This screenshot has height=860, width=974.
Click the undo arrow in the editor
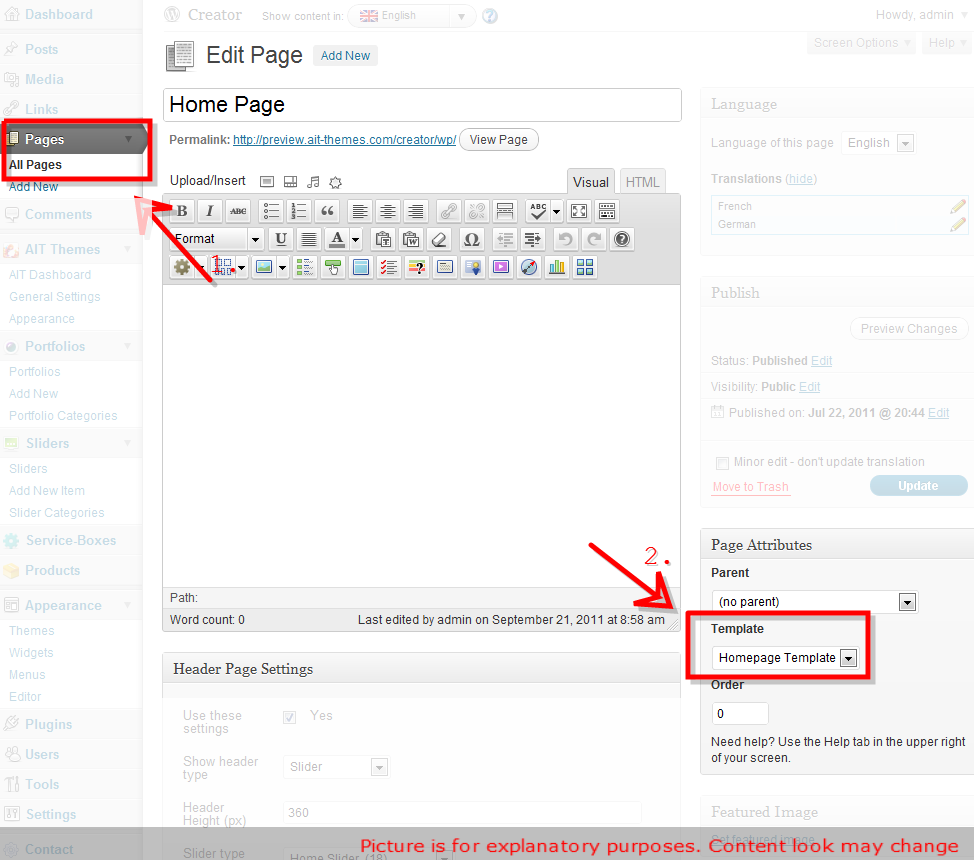point(565,238)
